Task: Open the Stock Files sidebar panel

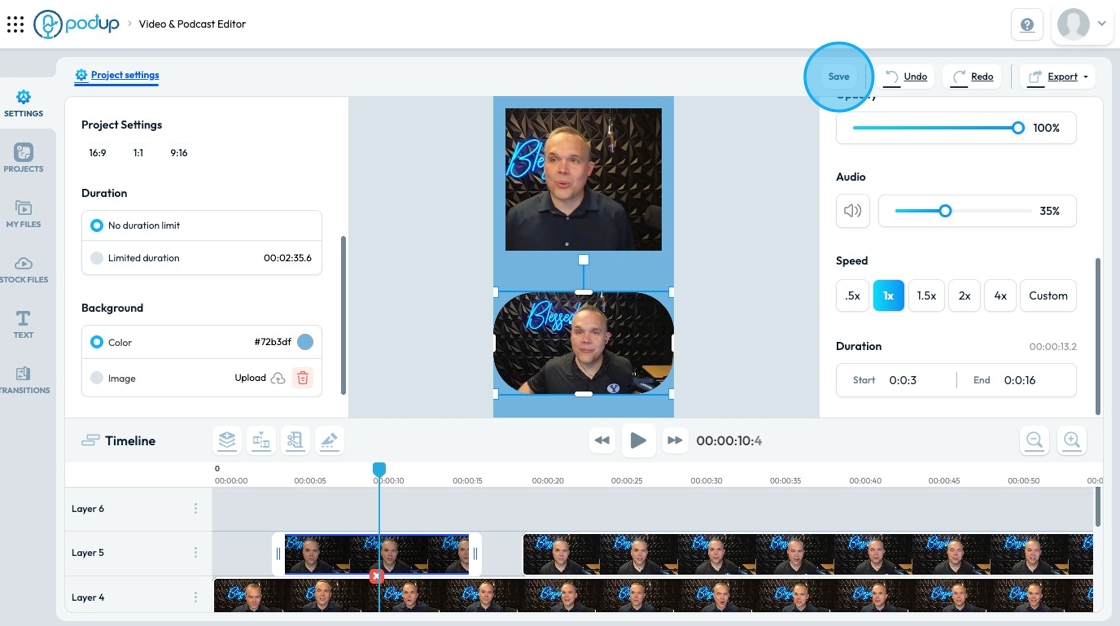Action: tap(24, 269)
